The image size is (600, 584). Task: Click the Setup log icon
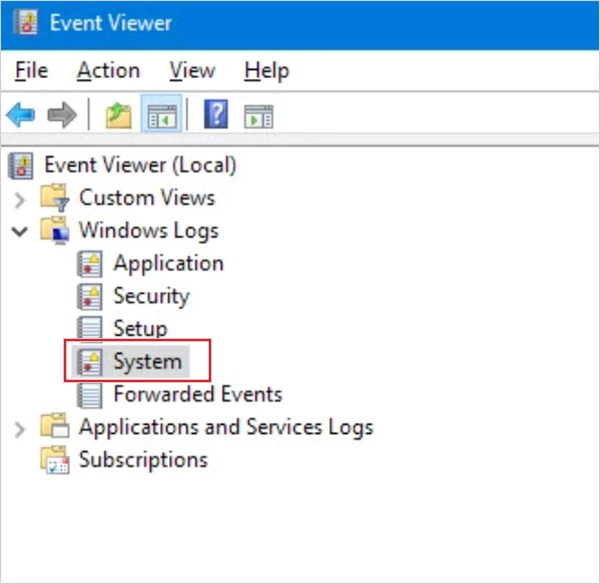pos(90,328)
